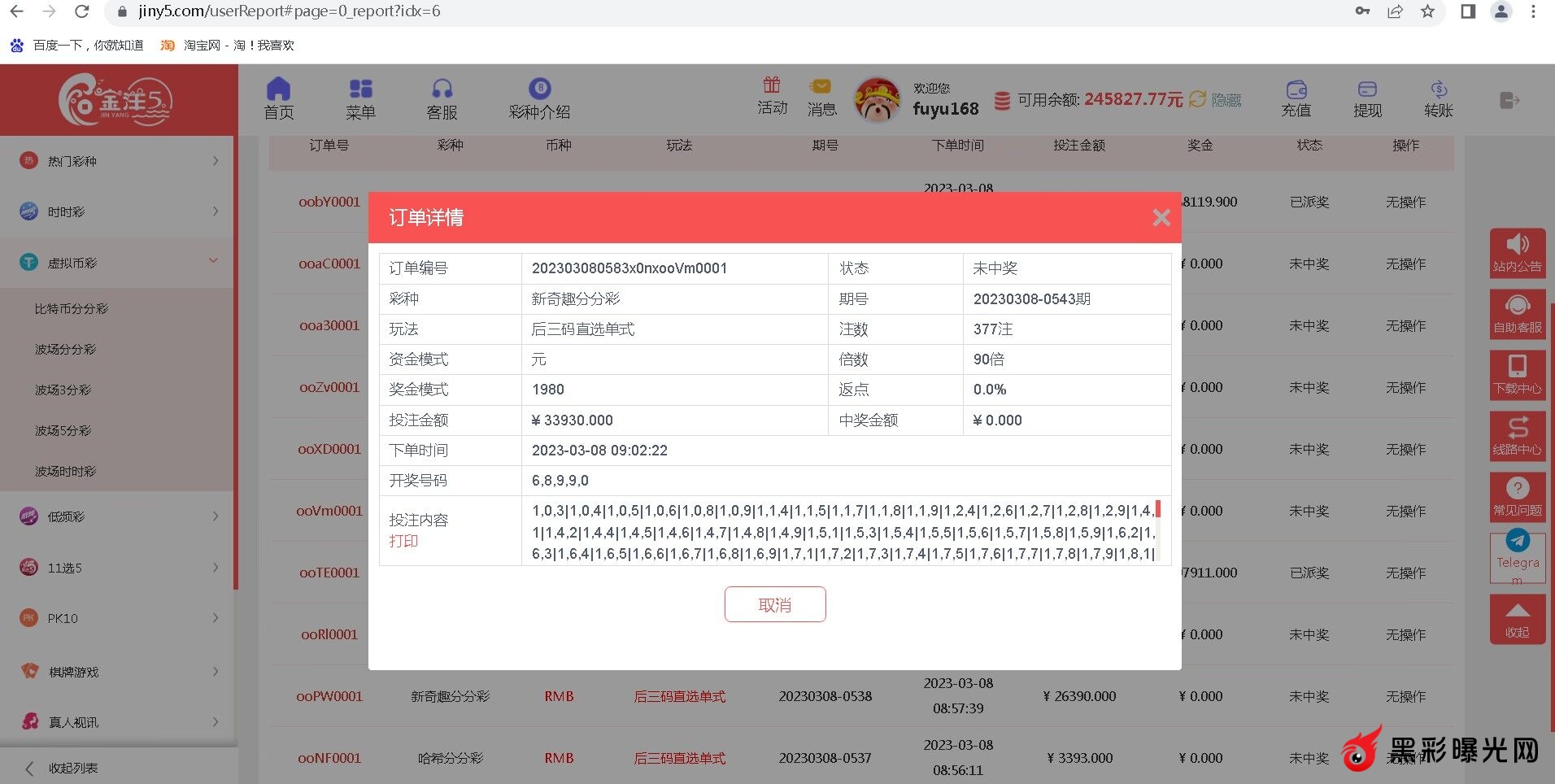
Task: Open the 首页 home icon
Action: (x=278, y=89)
